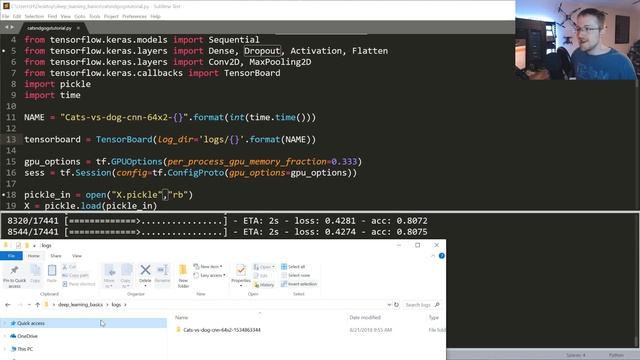This screenshot has height=360, width=640.
Task: Open the Sublime Project menu
Action: click(111, 16)
